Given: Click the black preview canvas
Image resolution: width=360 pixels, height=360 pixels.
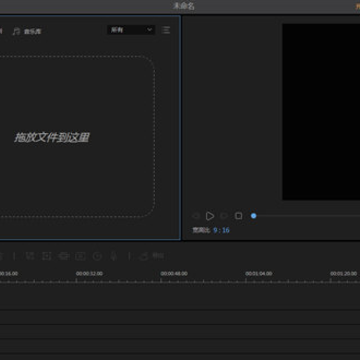Looking at the screenshot, I should [x=321, y=112].
